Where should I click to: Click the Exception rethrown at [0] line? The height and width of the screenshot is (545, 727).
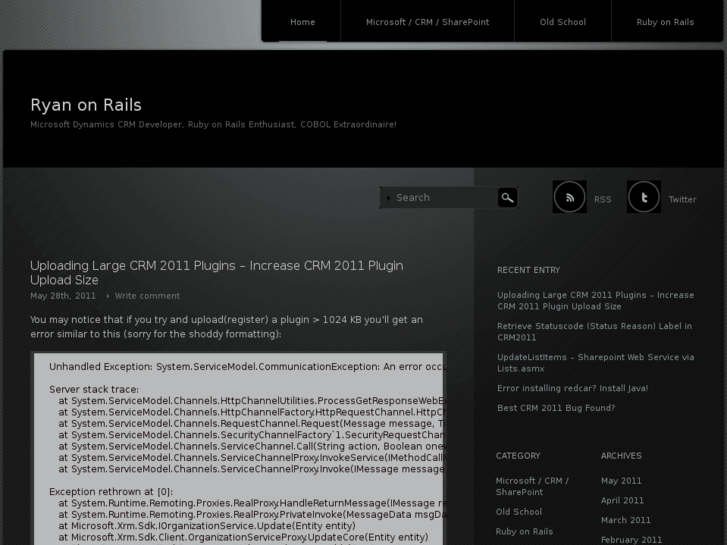pyautogui.click(x=111, y=492)
